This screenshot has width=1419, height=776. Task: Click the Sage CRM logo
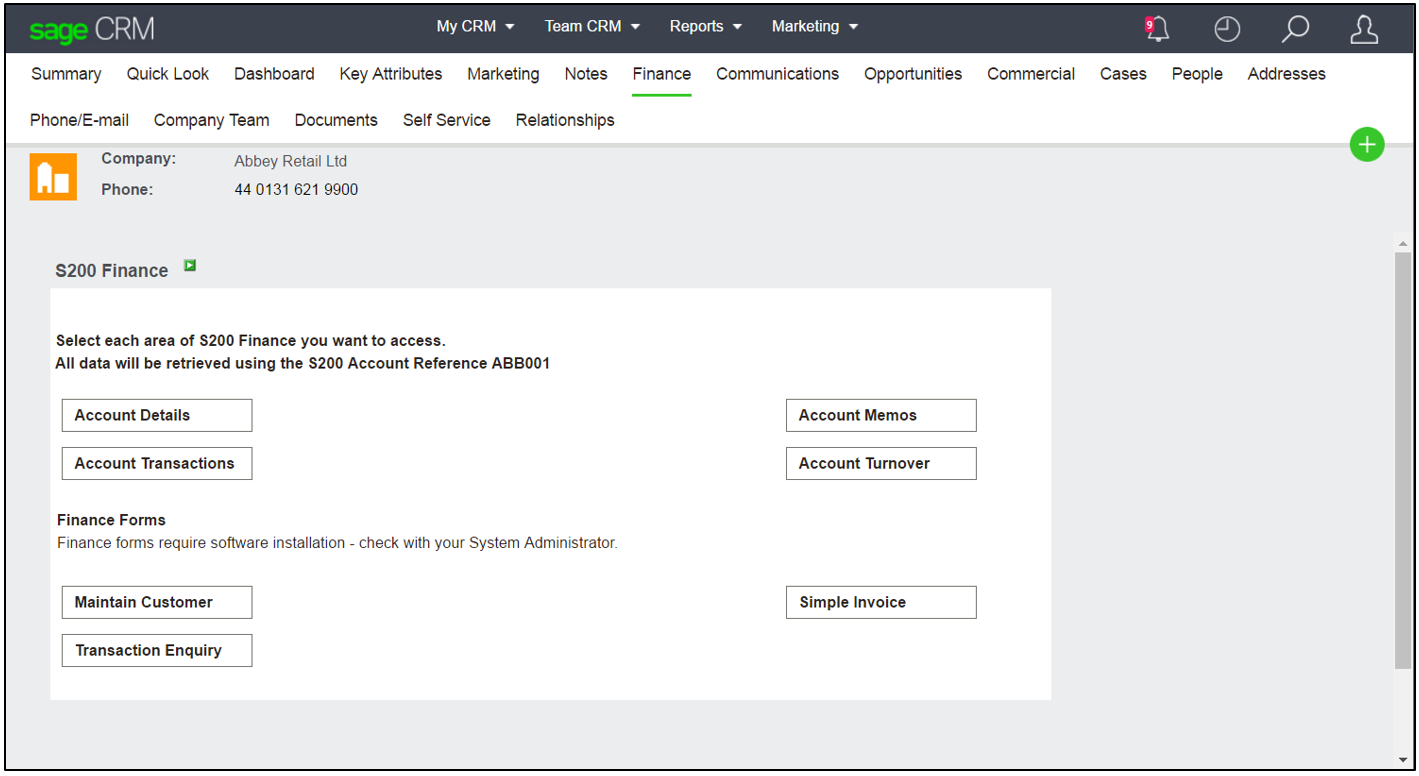click(92, 29)
